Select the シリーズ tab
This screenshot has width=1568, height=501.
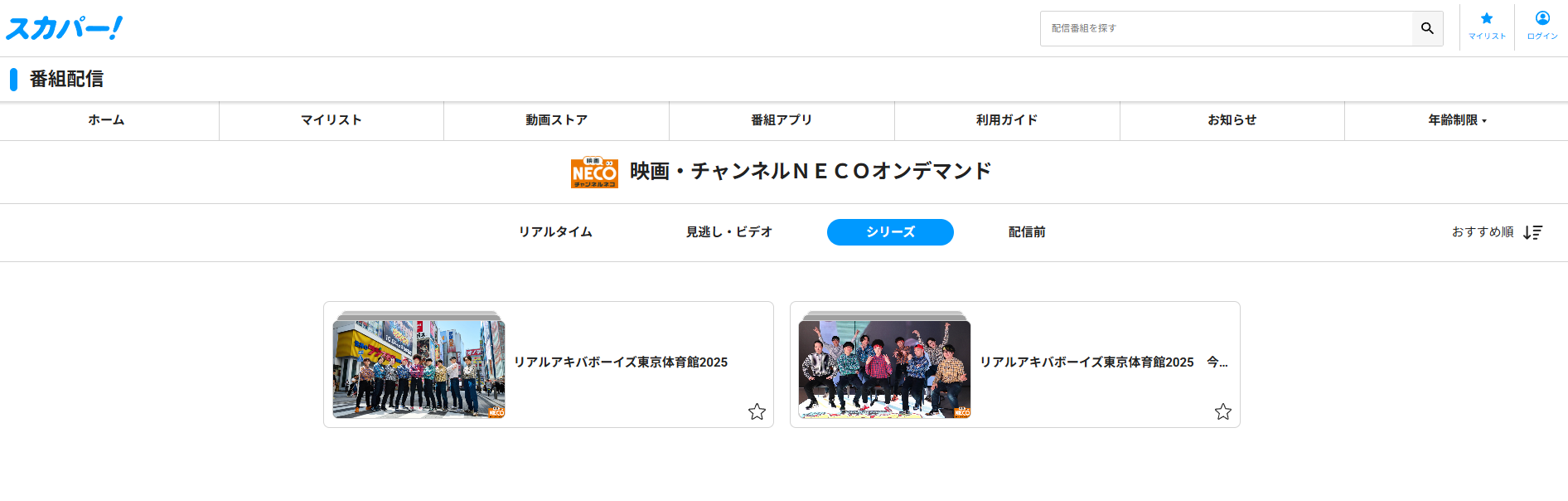click(x=890, y=232)
